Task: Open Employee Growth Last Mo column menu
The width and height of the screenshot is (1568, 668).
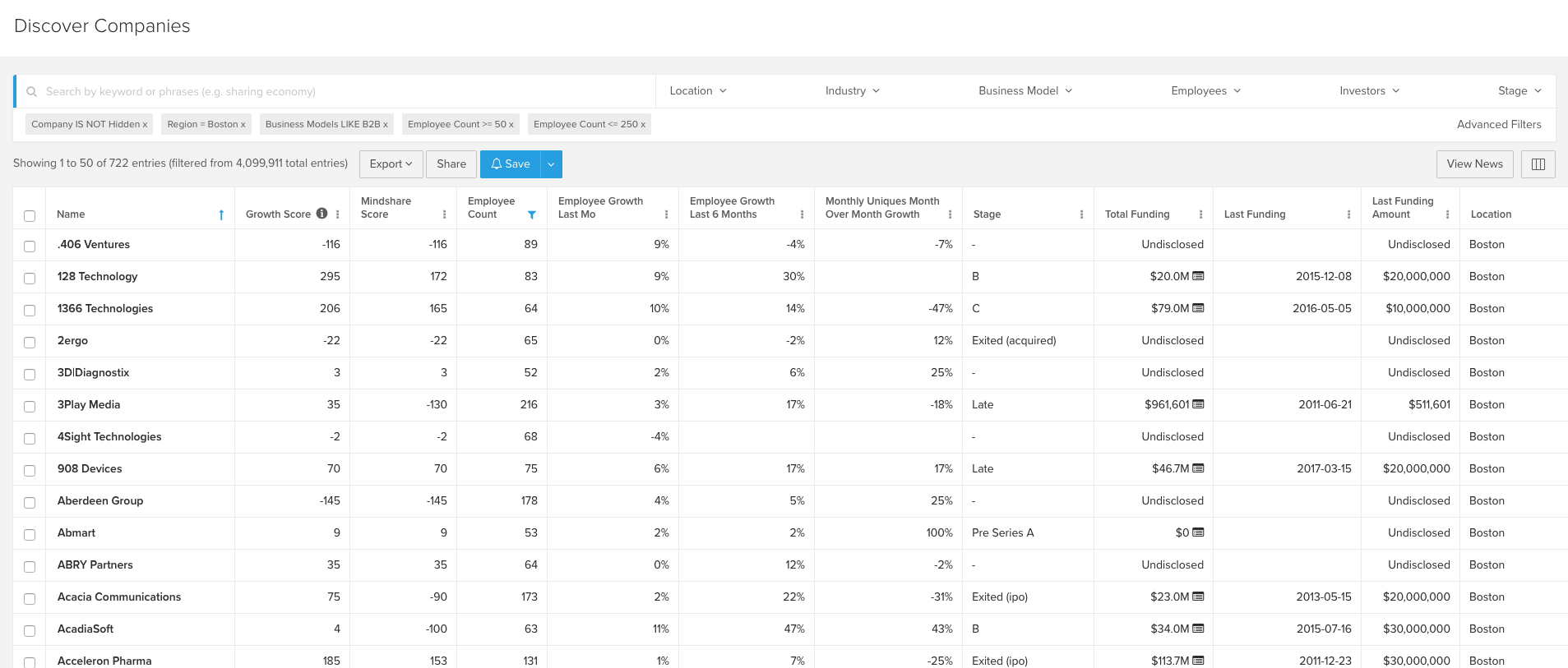Action: click(x=666, y=214)
